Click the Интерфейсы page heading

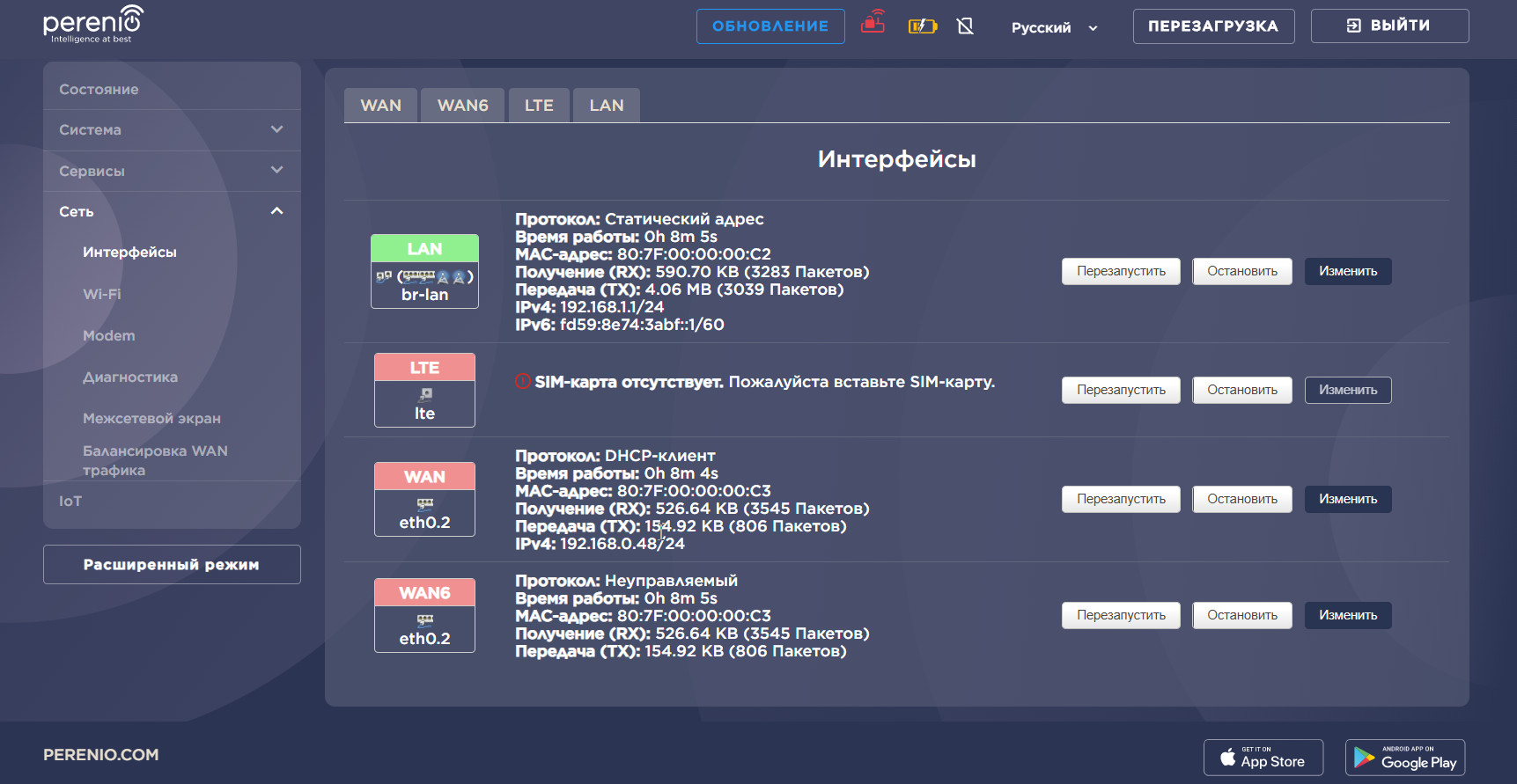pyautogui.click(x=896, y=159)
